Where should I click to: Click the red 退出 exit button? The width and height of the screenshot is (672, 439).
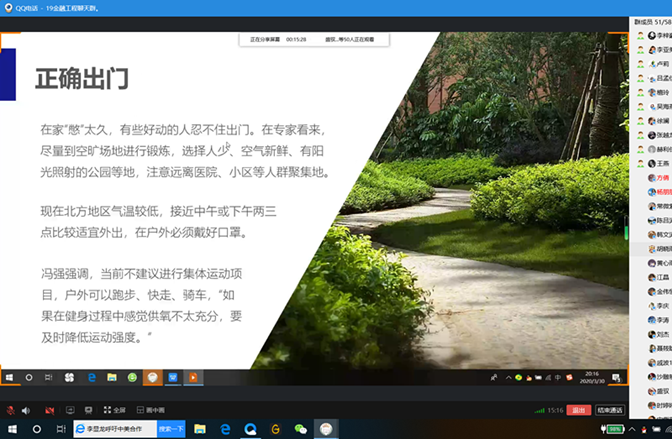578,410
